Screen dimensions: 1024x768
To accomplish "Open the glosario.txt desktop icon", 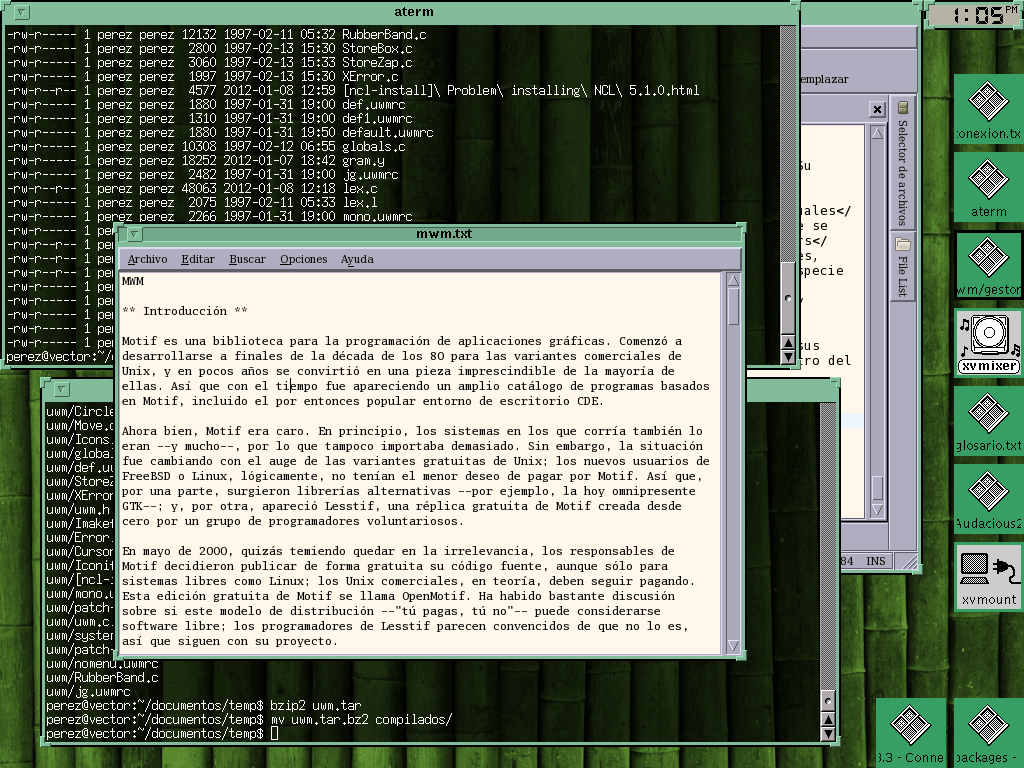I will (988, 420).
